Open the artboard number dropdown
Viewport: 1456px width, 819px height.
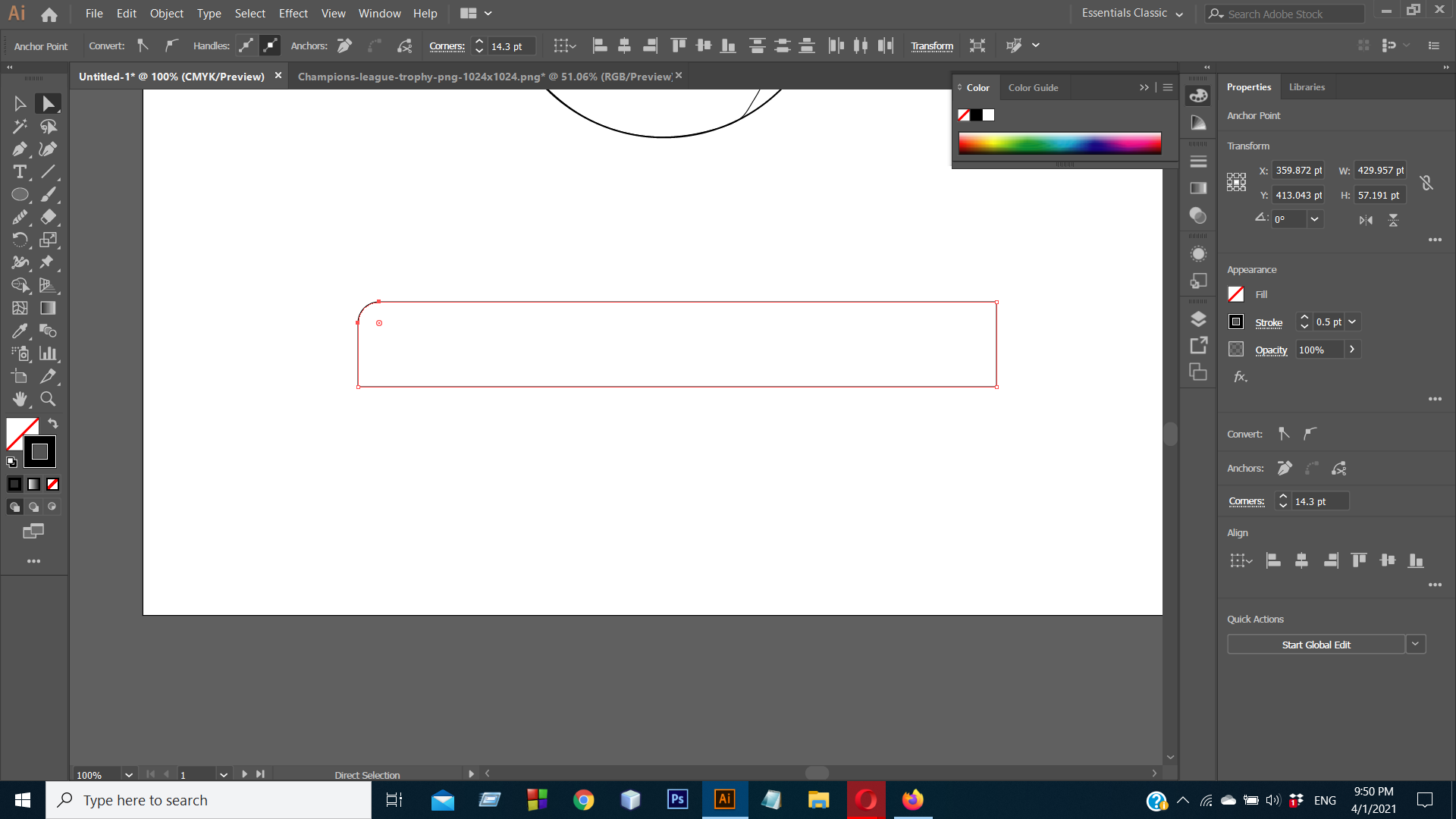[x=224, y=774]
